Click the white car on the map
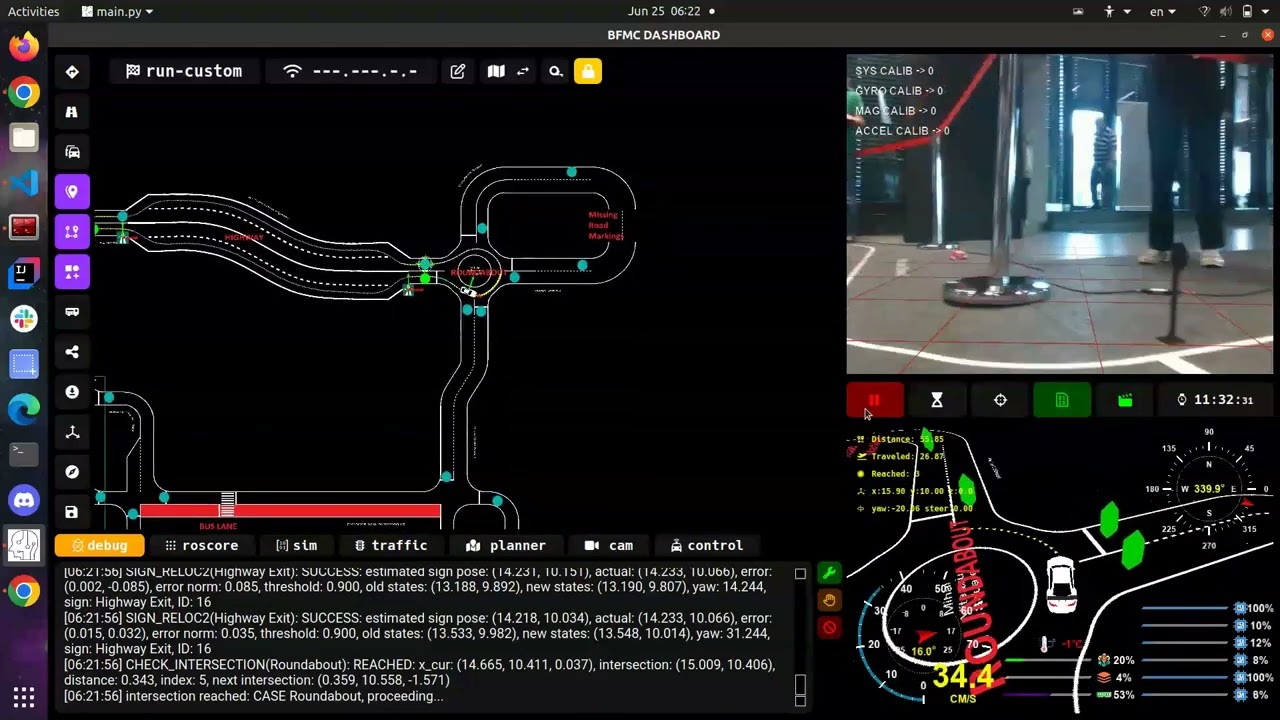 point(468,291)
